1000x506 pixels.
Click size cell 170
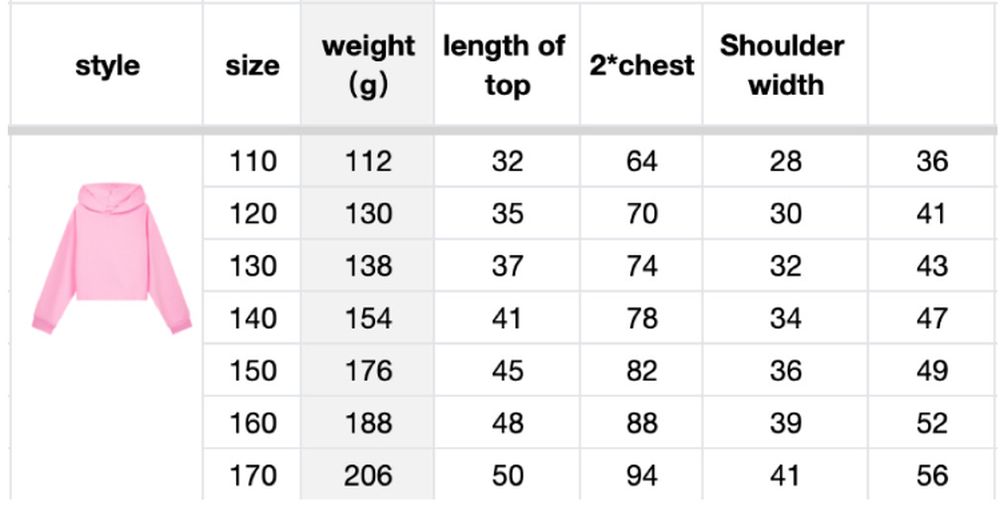252,475
